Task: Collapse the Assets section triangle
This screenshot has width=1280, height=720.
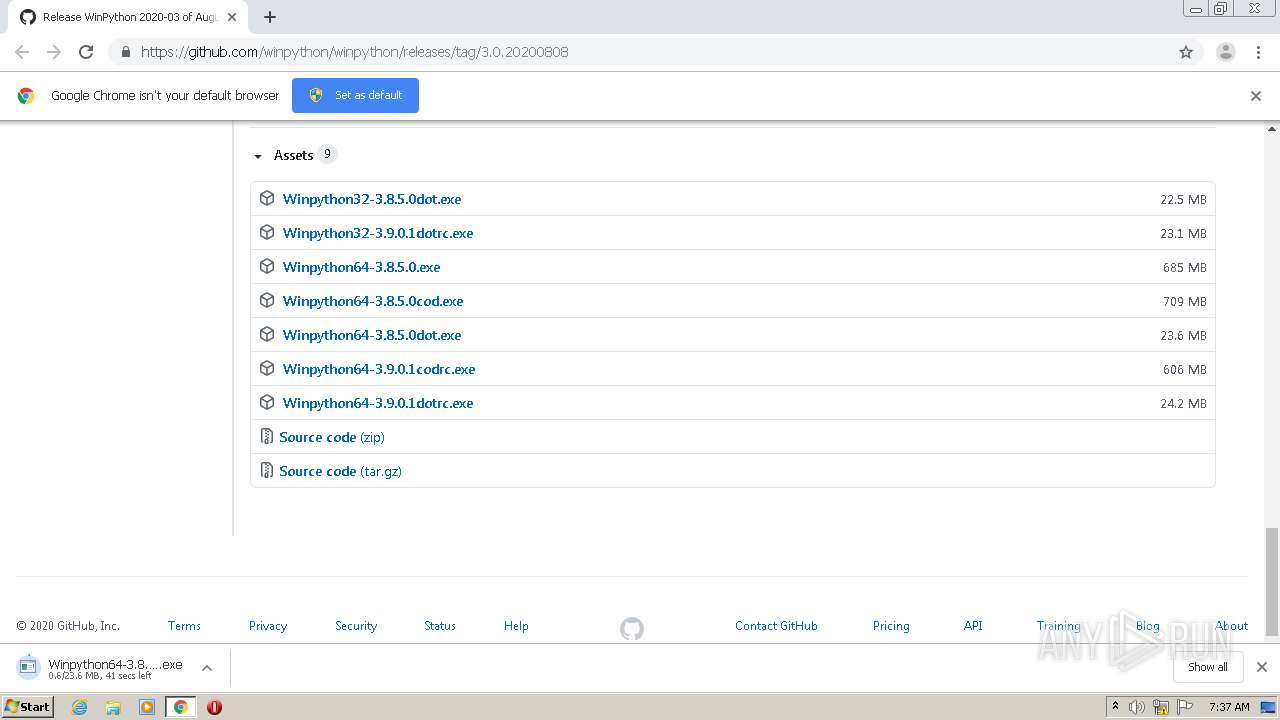Action: click(258, 156)
